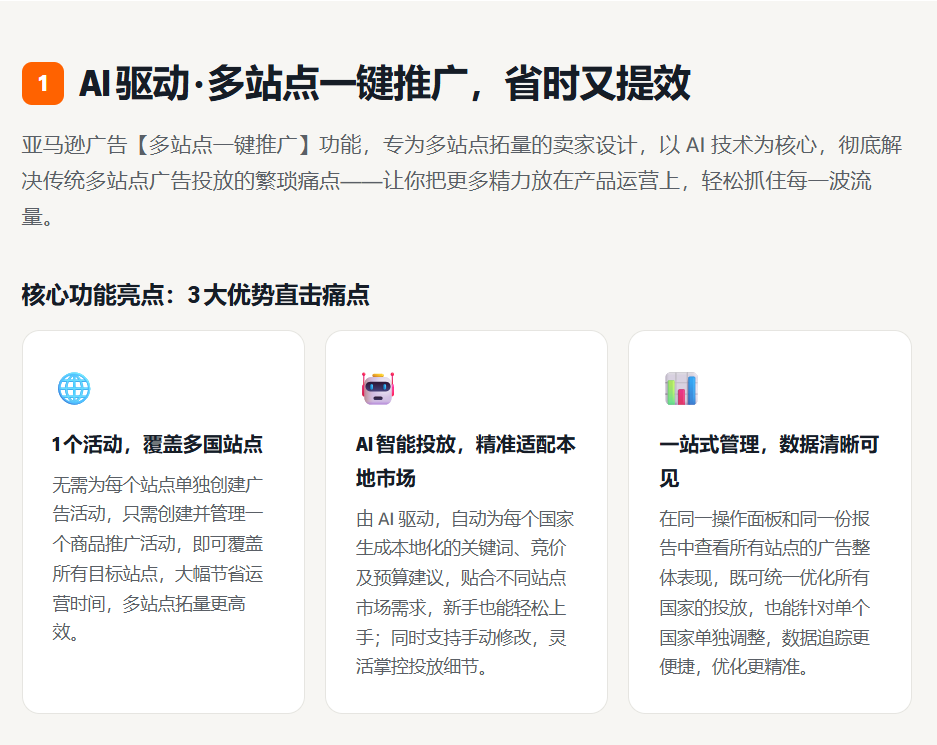Click description starting "在同一操作面板和同一份报告"
The height and width of the screenshot is (745, 937).
click(x=765, y=593)
